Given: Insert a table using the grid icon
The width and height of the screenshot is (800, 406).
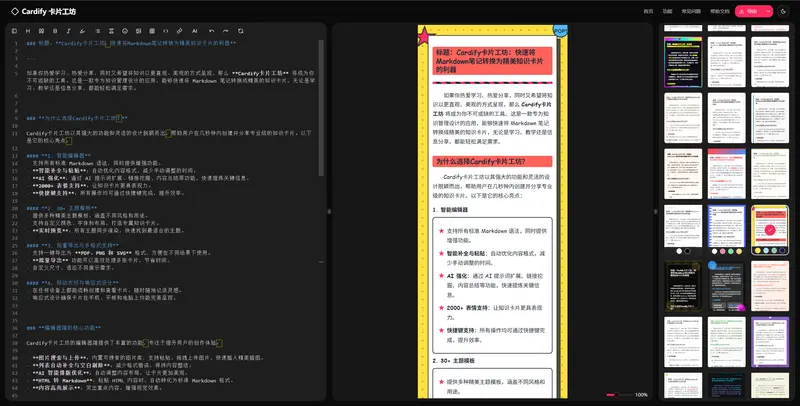Looking at the screenshot, I should (152, 31).
